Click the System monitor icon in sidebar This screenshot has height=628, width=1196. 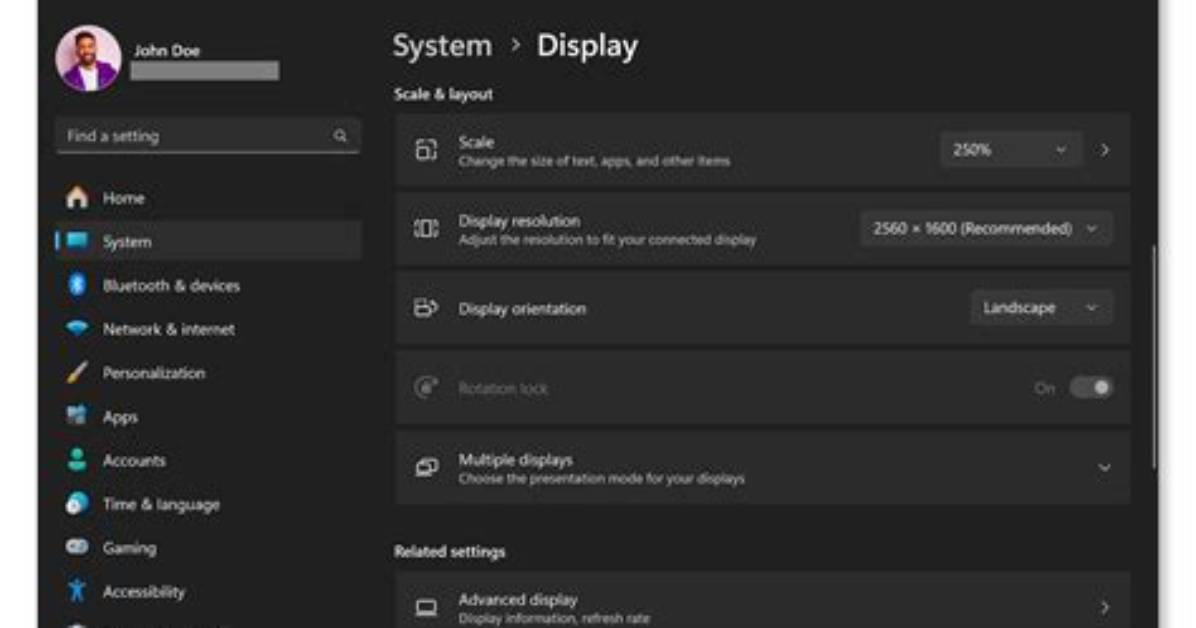pyautogui.click(x=77, y=241)
